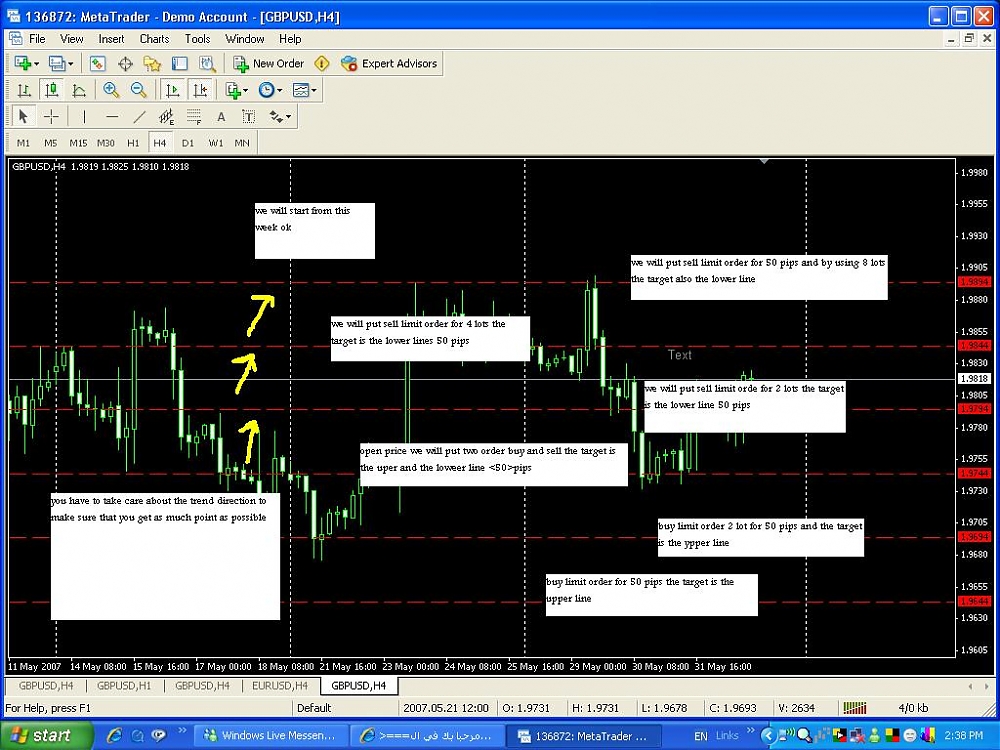Image resolution: width=1000 pixels, height=750 pixels.
Task: Open the Data Window crosshair-circle icon
Action: point(126,63)
